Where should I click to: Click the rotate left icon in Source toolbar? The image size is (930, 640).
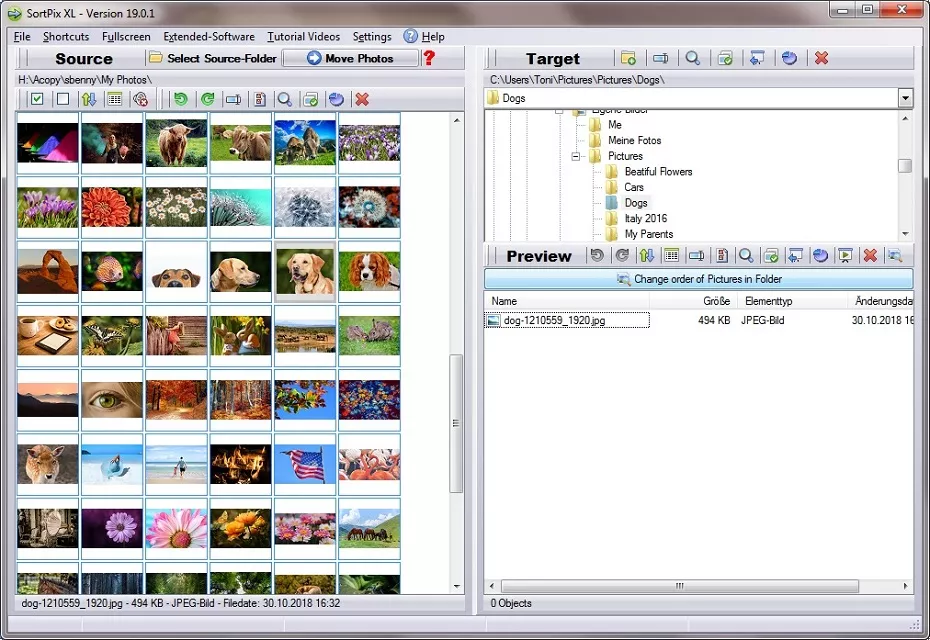(180, 99)
